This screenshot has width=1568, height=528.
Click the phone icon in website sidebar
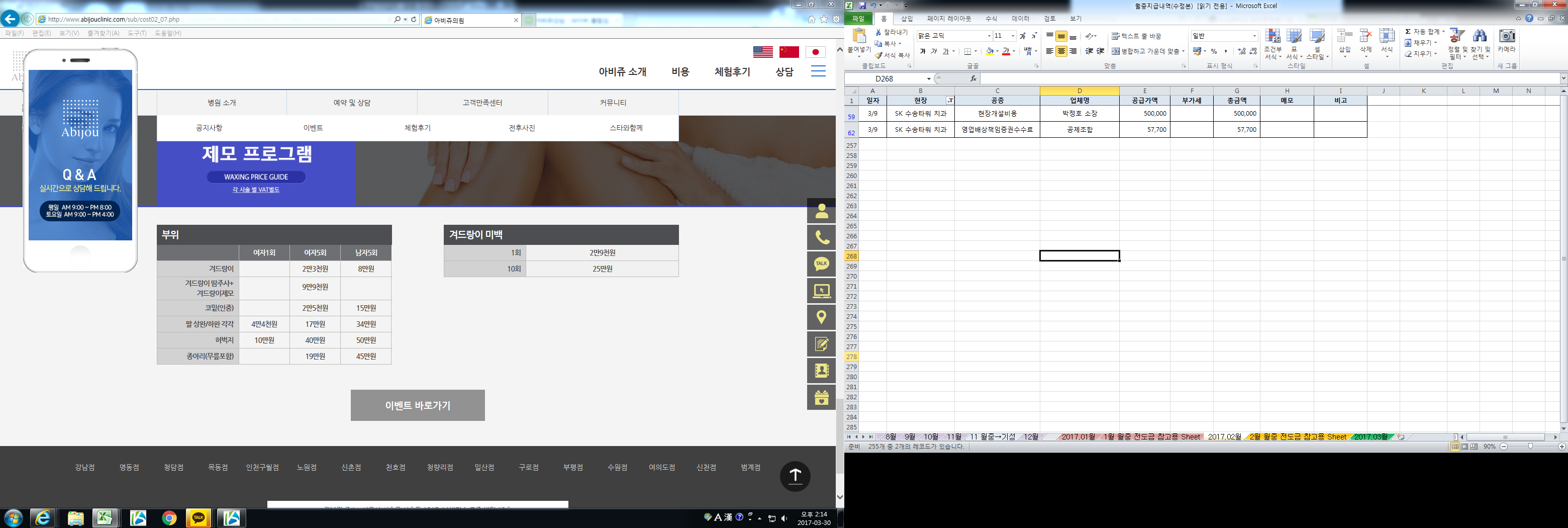(821, 237)
